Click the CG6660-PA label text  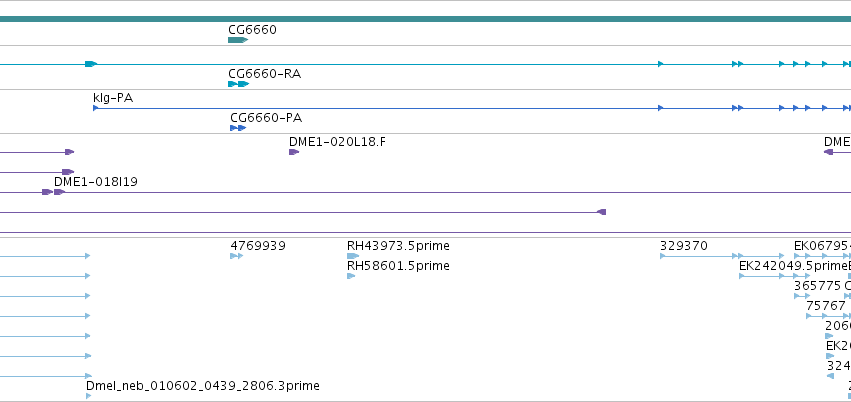point(266,118)
